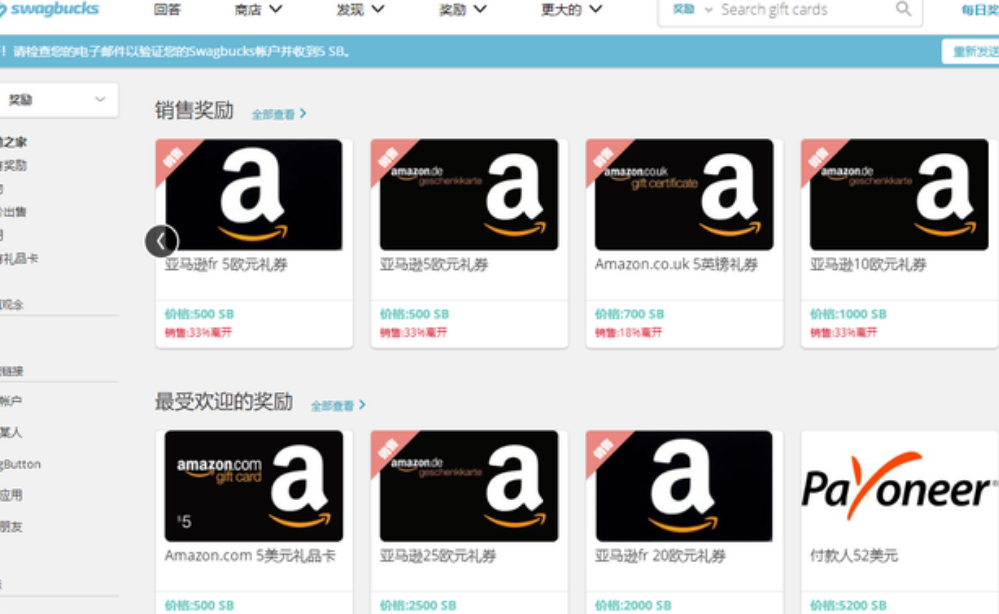Click the 亚马逊10欧元礼券 title
Screen dimensions: 999x614
point(868,264)
